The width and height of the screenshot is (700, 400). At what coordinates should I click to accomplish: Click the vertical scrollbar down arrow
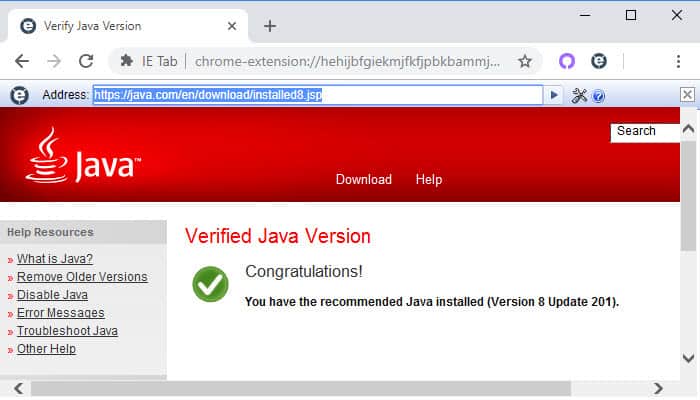(688, 358)
